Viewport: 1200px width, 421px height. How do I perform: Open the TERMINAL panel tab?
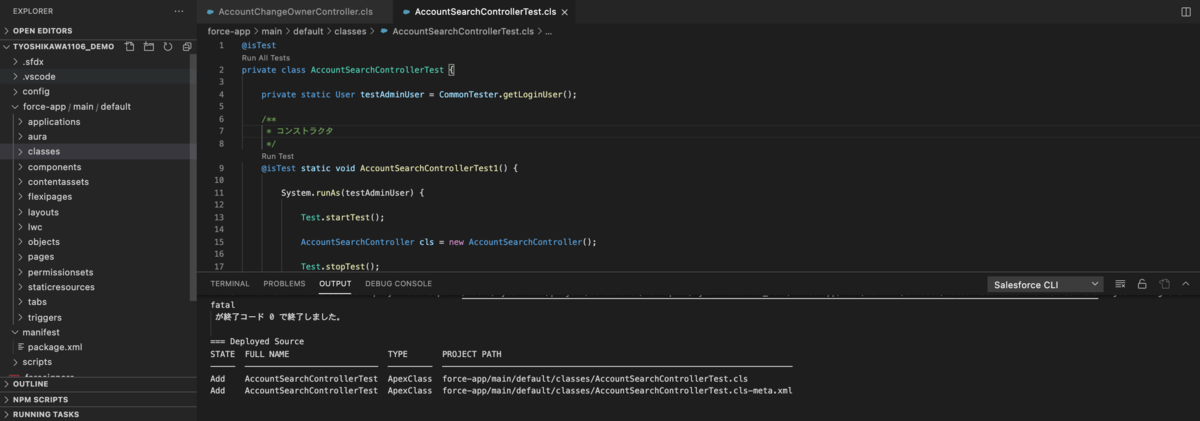click(x=230, y=284)
